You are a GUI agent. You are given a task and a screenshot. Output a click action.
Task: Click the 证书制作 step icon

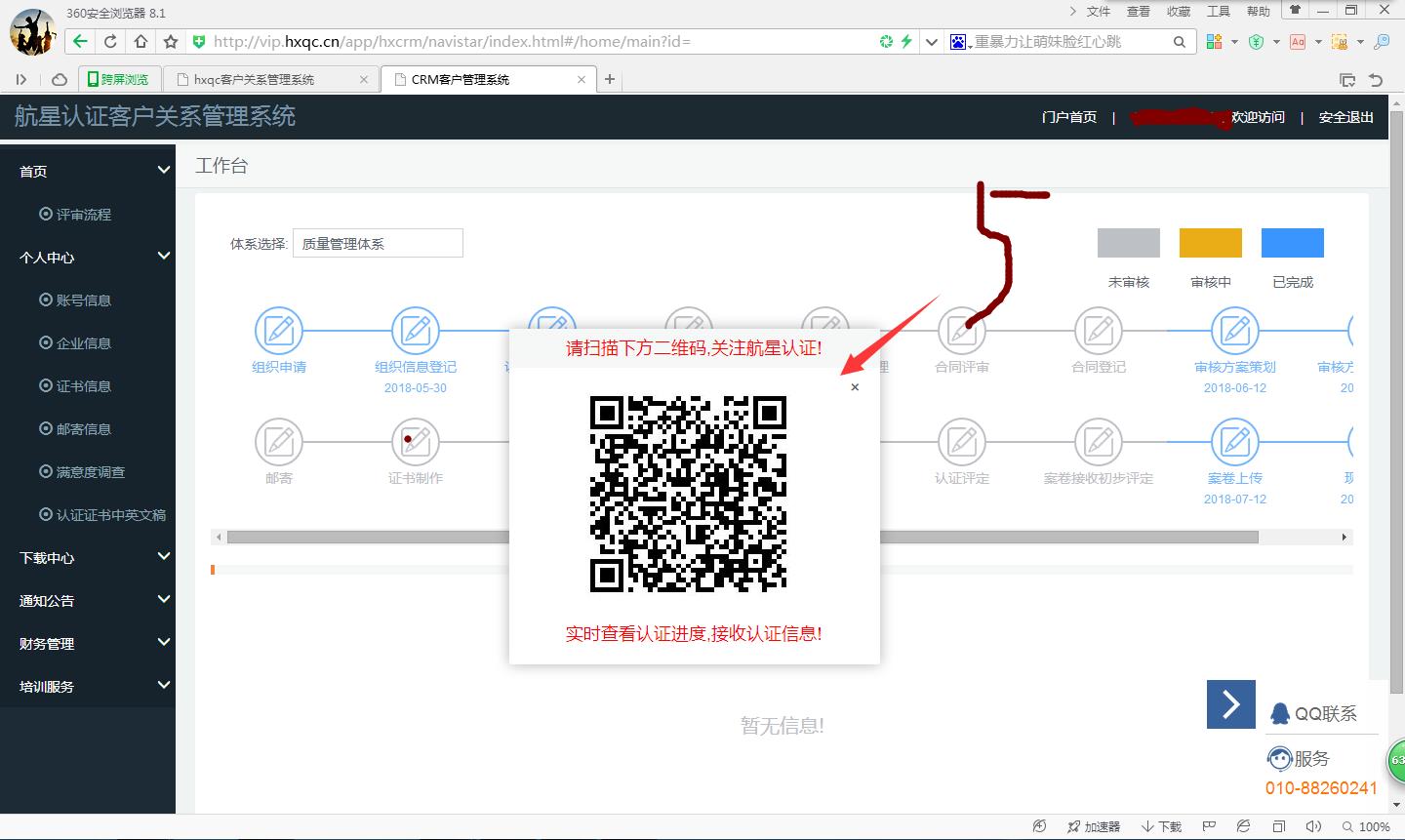(x=416, y=442)
